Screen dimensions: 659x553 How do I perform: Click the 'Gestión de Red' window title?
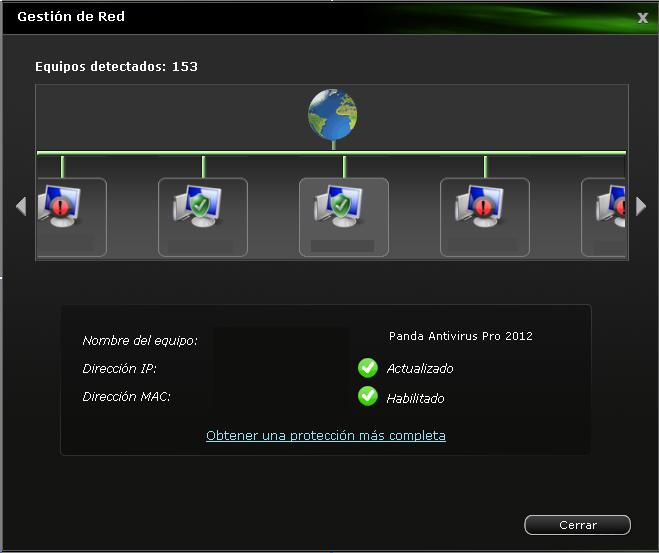[x=71, y=16]
